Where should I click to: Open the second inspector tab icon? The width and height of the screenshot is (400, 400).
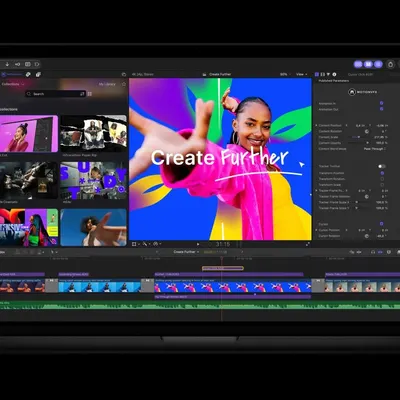[x=322, y=74]
